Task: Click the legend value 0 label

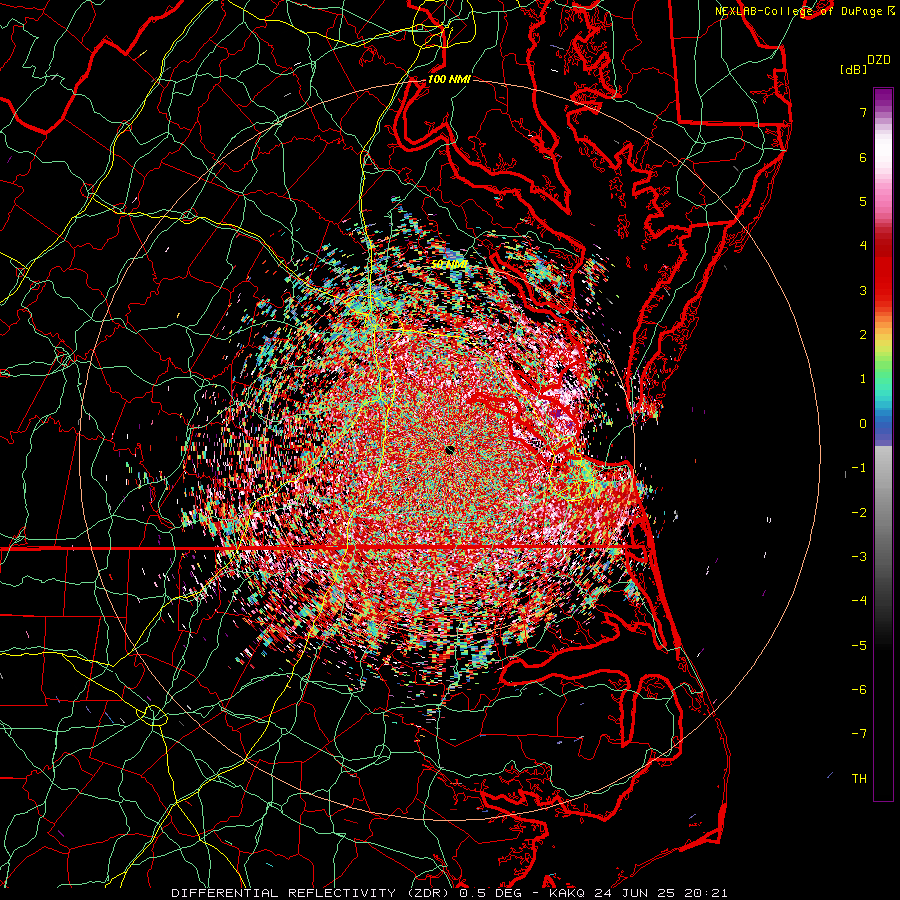Action: click(863, 424)
